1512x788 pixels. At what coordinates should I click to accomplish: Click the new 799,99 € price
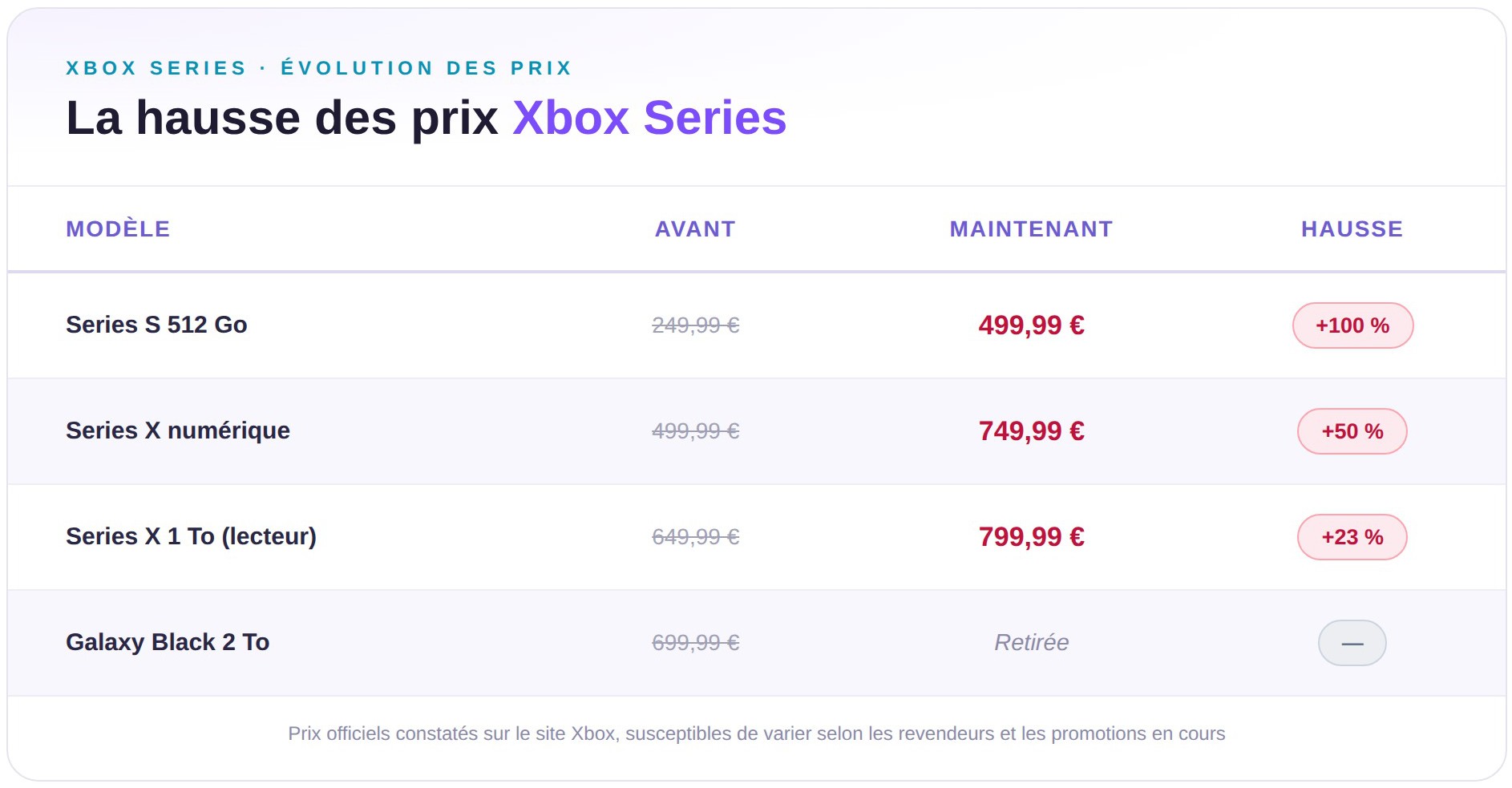click(1031, 537)
